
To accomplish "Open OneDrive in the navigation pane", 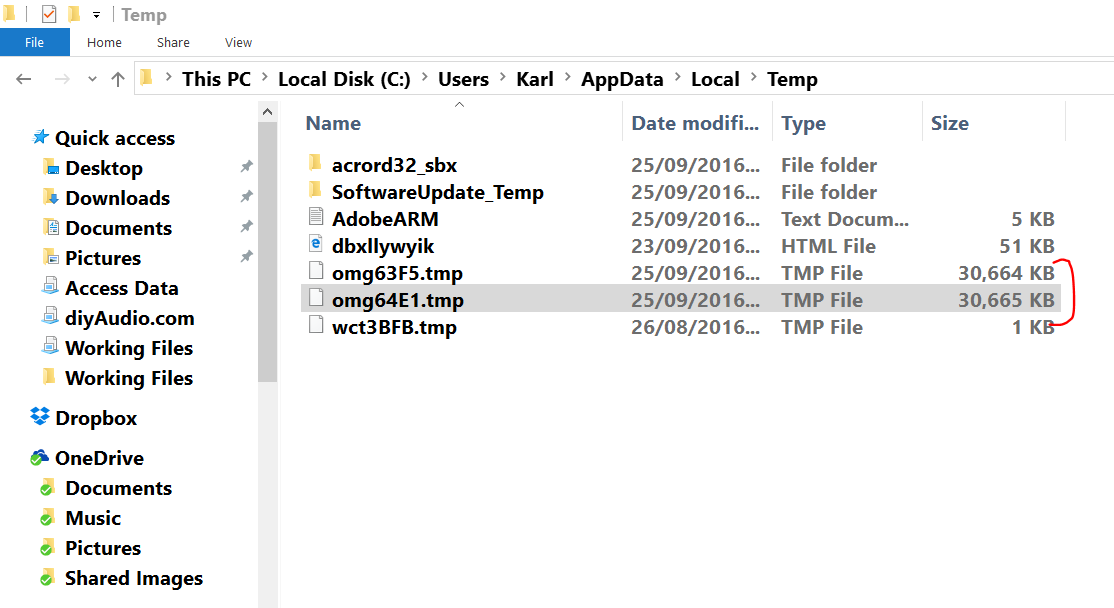I will (x=99, y=458).
